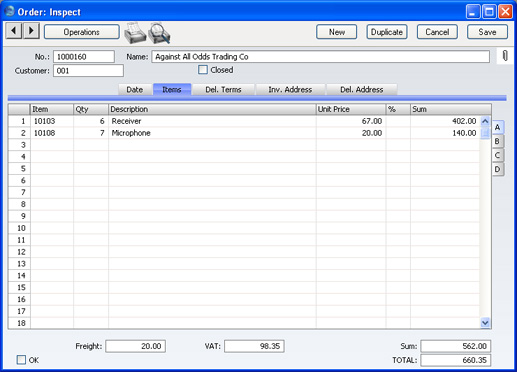Select the Freight amount field
This screenshot has width=517, height=372.
coord(135,346)
